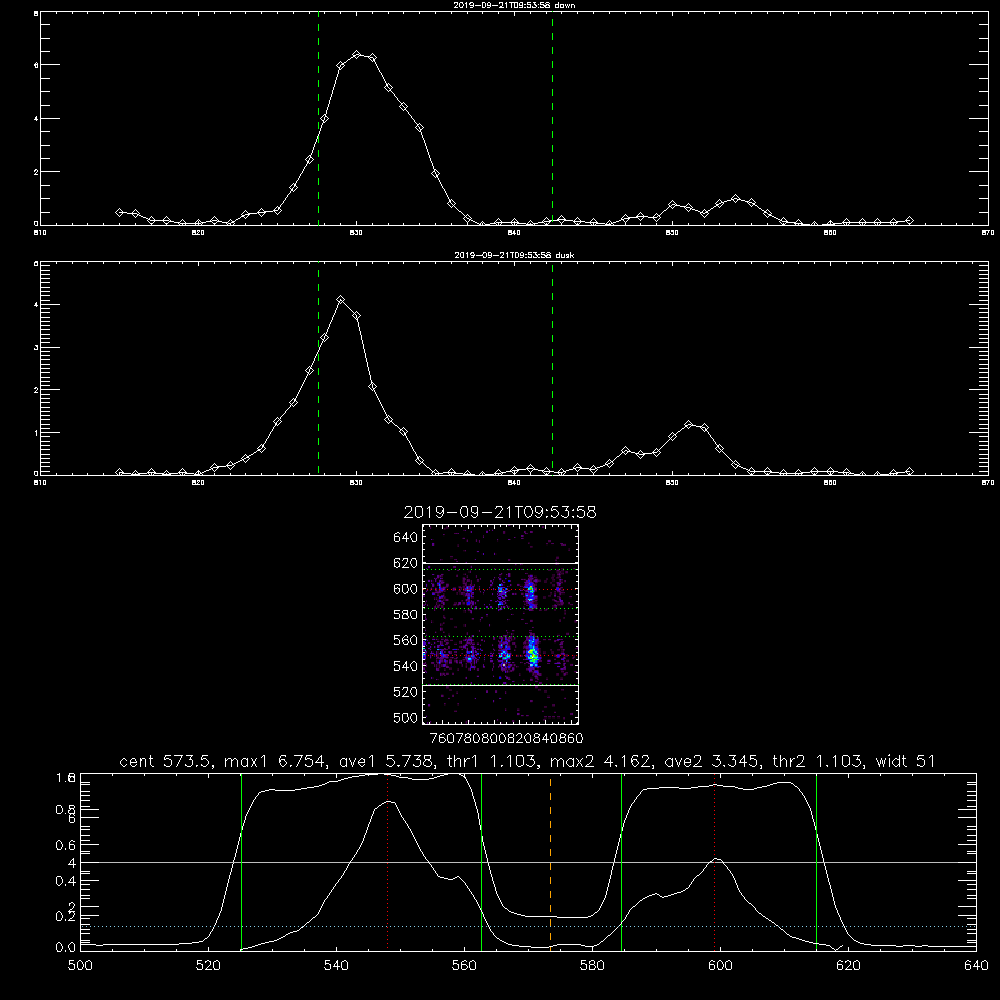
Task: Click the 0.0 label on bottom plot y-axis
Action: coord(66,948)
